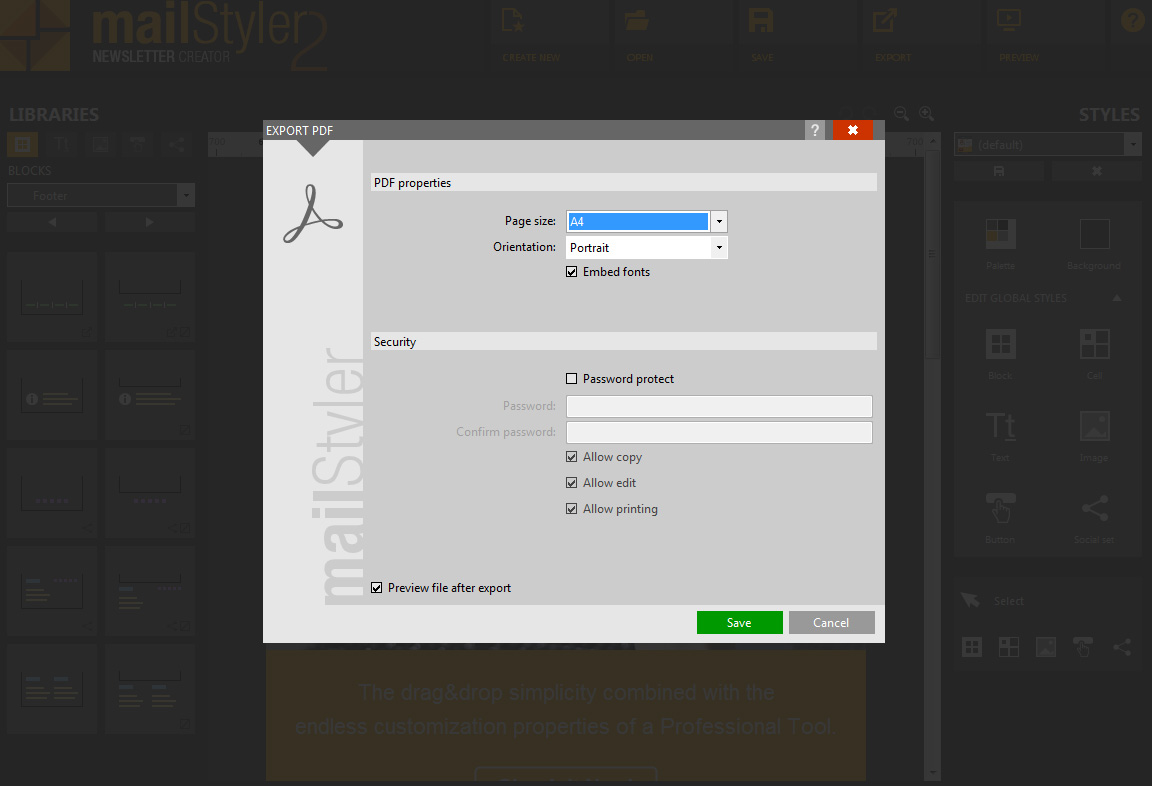Uncheck the Allow copy checkbox
This screenshot has width=1152, height=786.
(x=572, y=457)
